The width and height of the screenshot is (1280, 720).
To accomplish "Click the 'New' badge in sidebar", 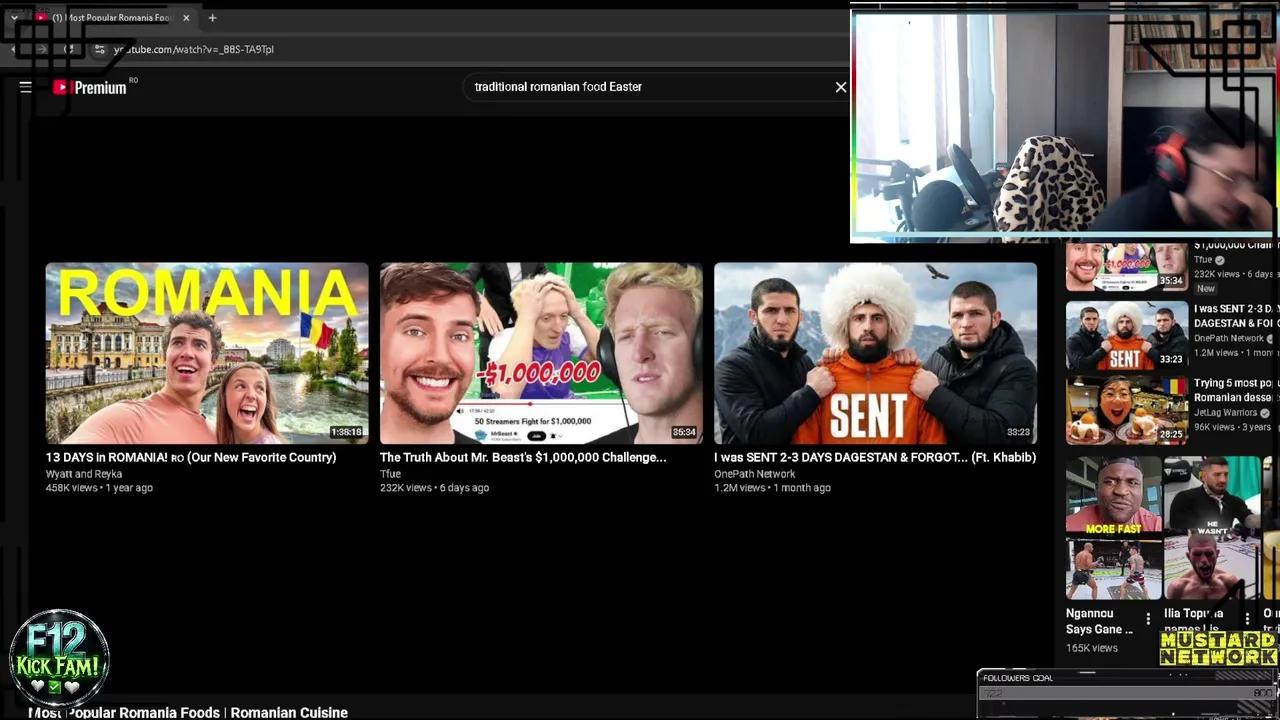I will pos(1206,288).
